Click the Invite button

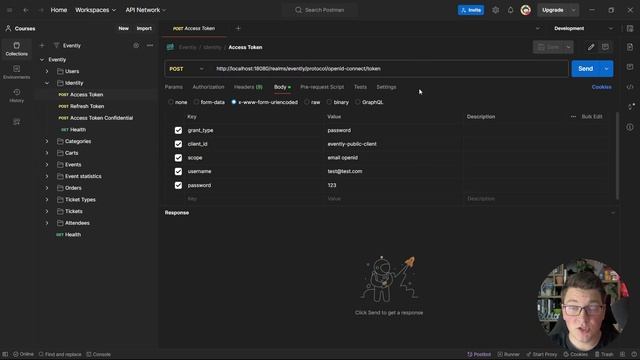(471, 10)
